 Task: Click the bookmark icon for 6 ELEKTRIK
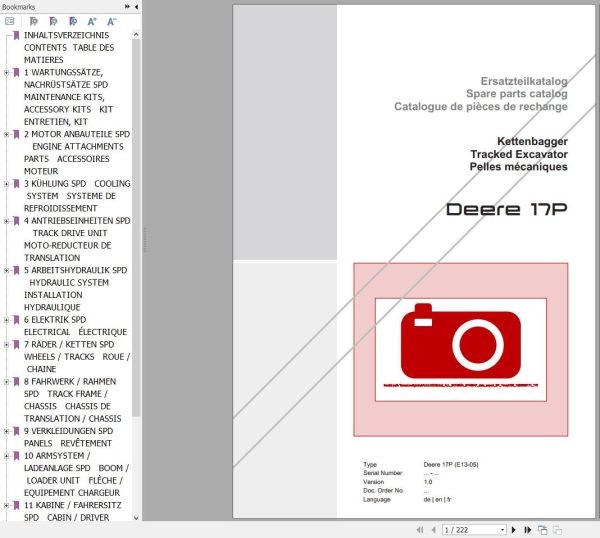click(16, 320)
